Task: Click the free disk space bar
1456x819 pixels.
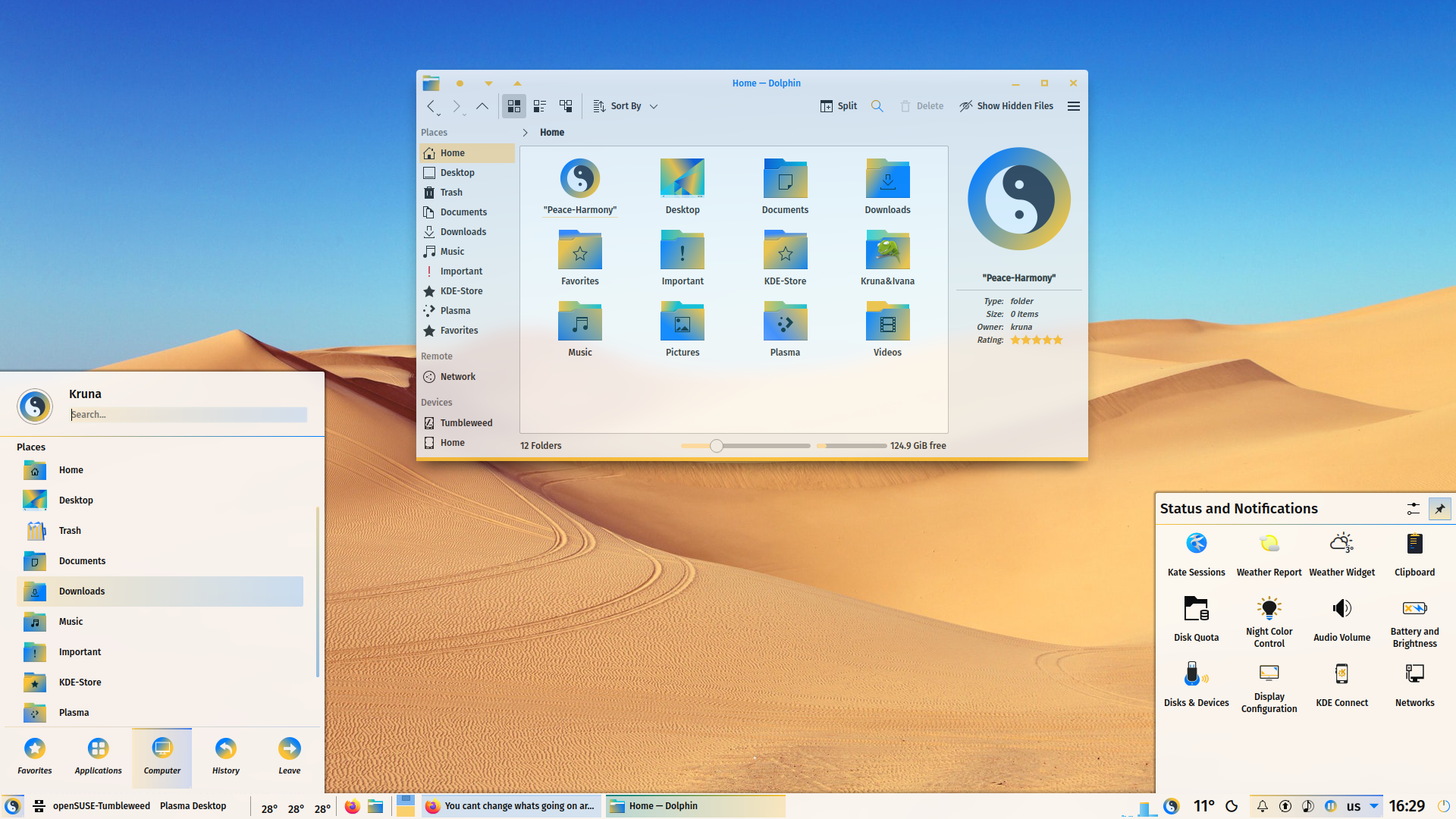Action: coord(852,446)
